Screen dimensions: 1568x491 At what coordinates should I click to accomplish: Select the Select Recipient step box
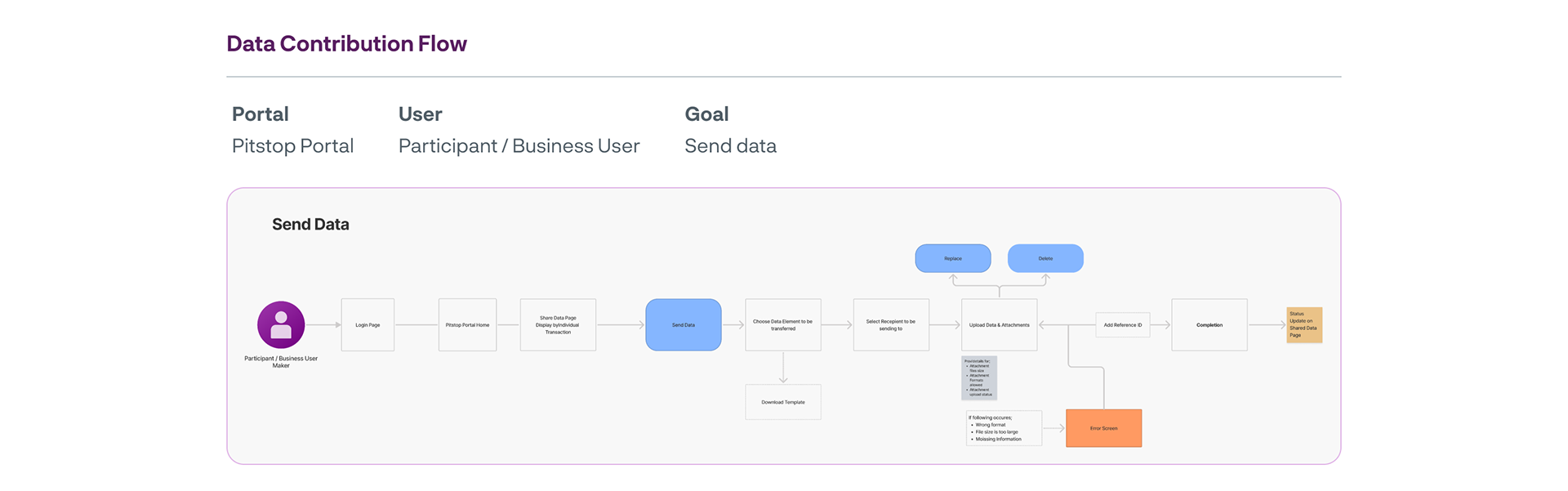click(x=890, y=325)
